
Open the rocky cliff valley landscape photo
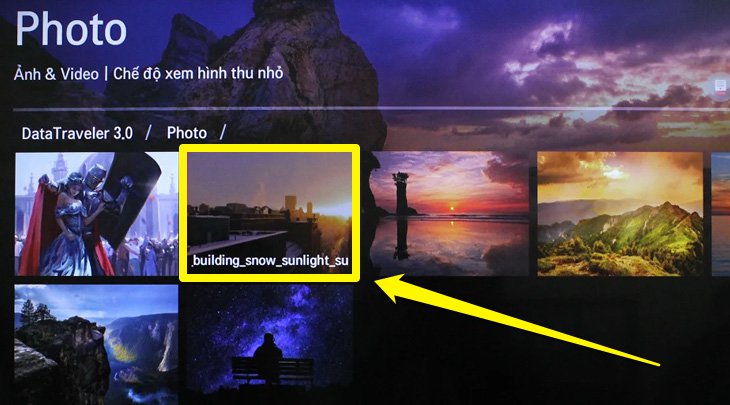pos(96,344)
